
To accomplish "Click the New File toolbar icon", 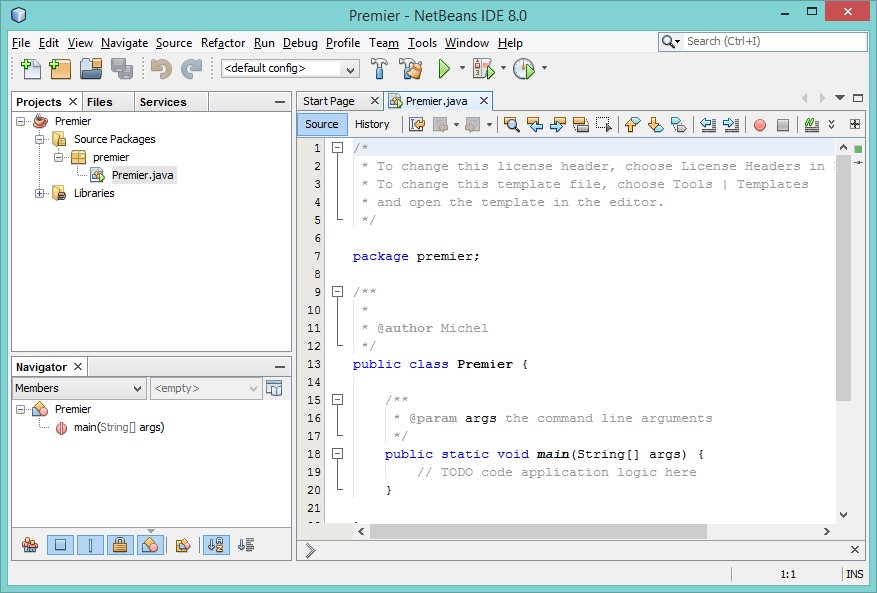I will pyautogui.click(x=31, y=69).
